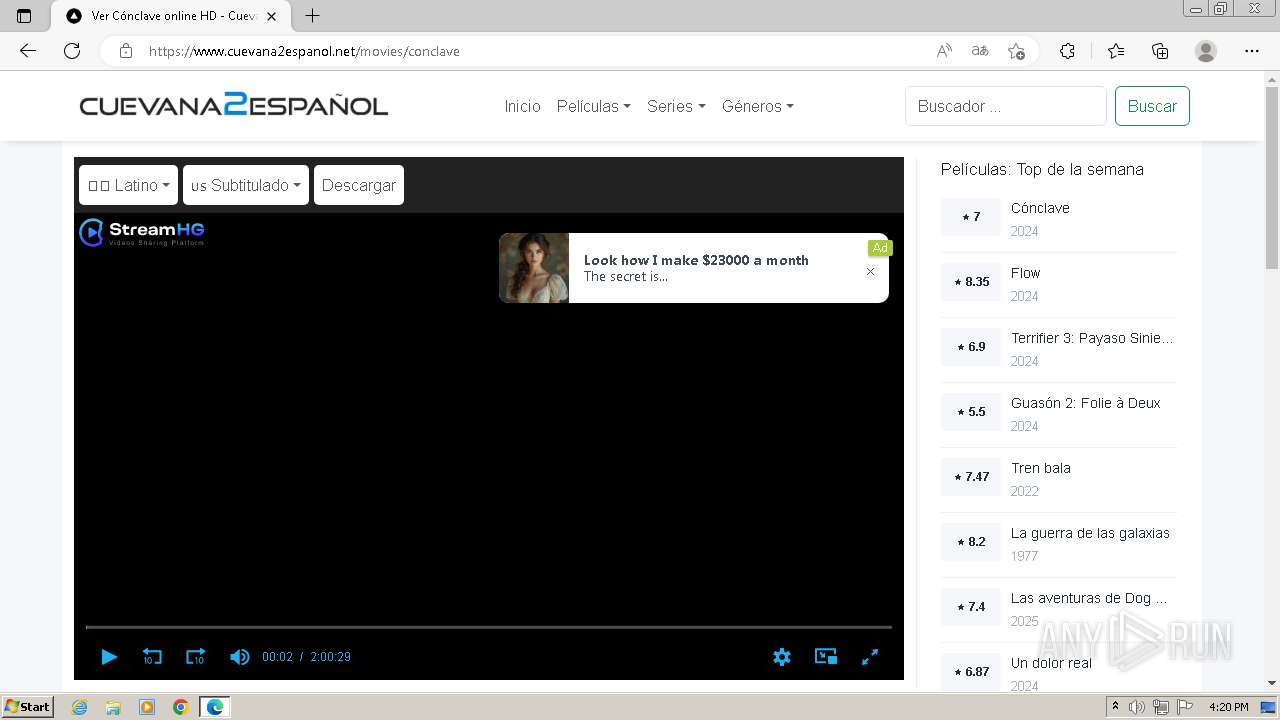Image resolution: width=1280 pixels, height=720 pixels.
Task: Play the Cónclave video
Action: pyautogui.click(x=109, y=657)
